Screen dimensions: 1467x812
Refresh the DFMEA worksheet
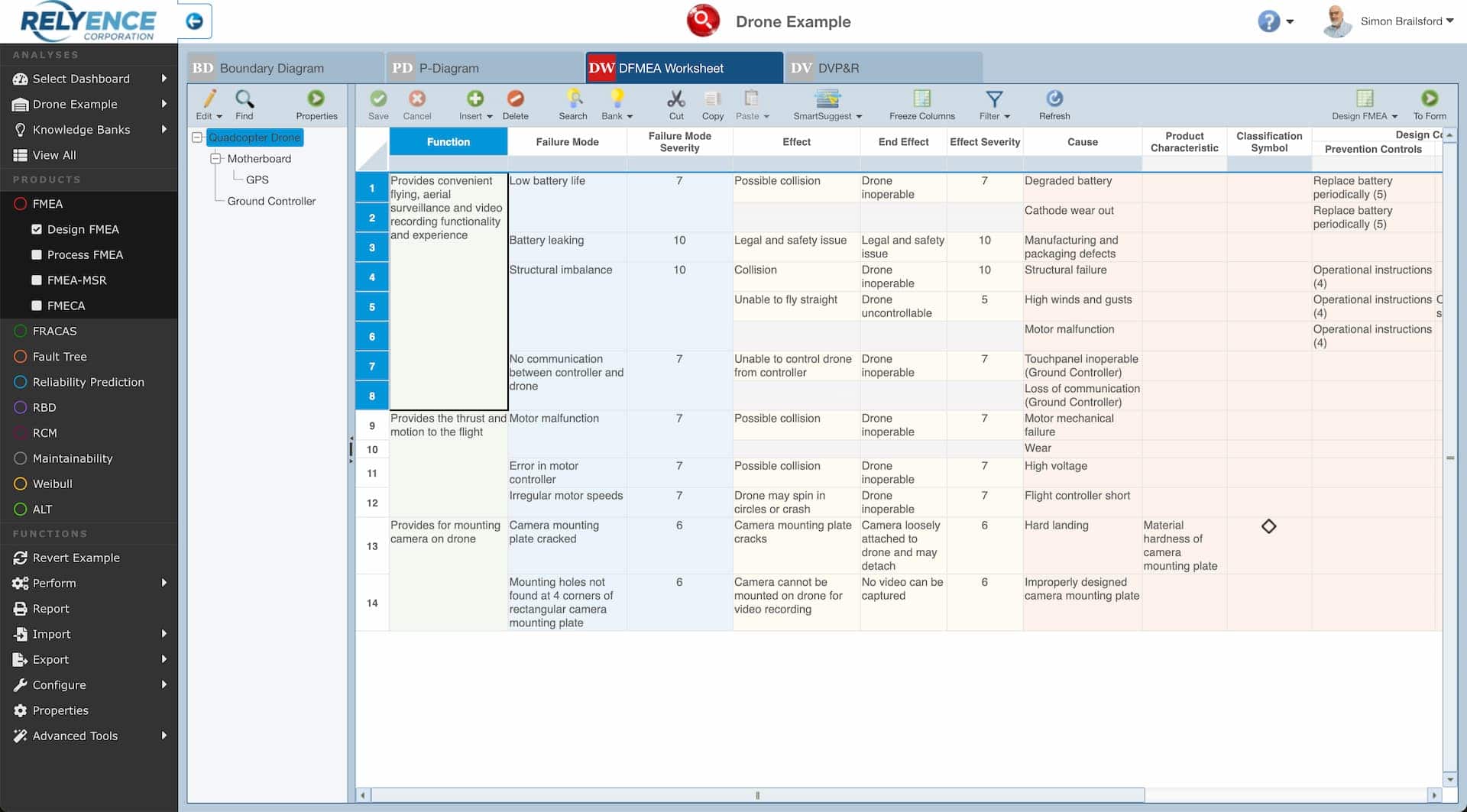pyautogui.click(x=1054, y=105)
